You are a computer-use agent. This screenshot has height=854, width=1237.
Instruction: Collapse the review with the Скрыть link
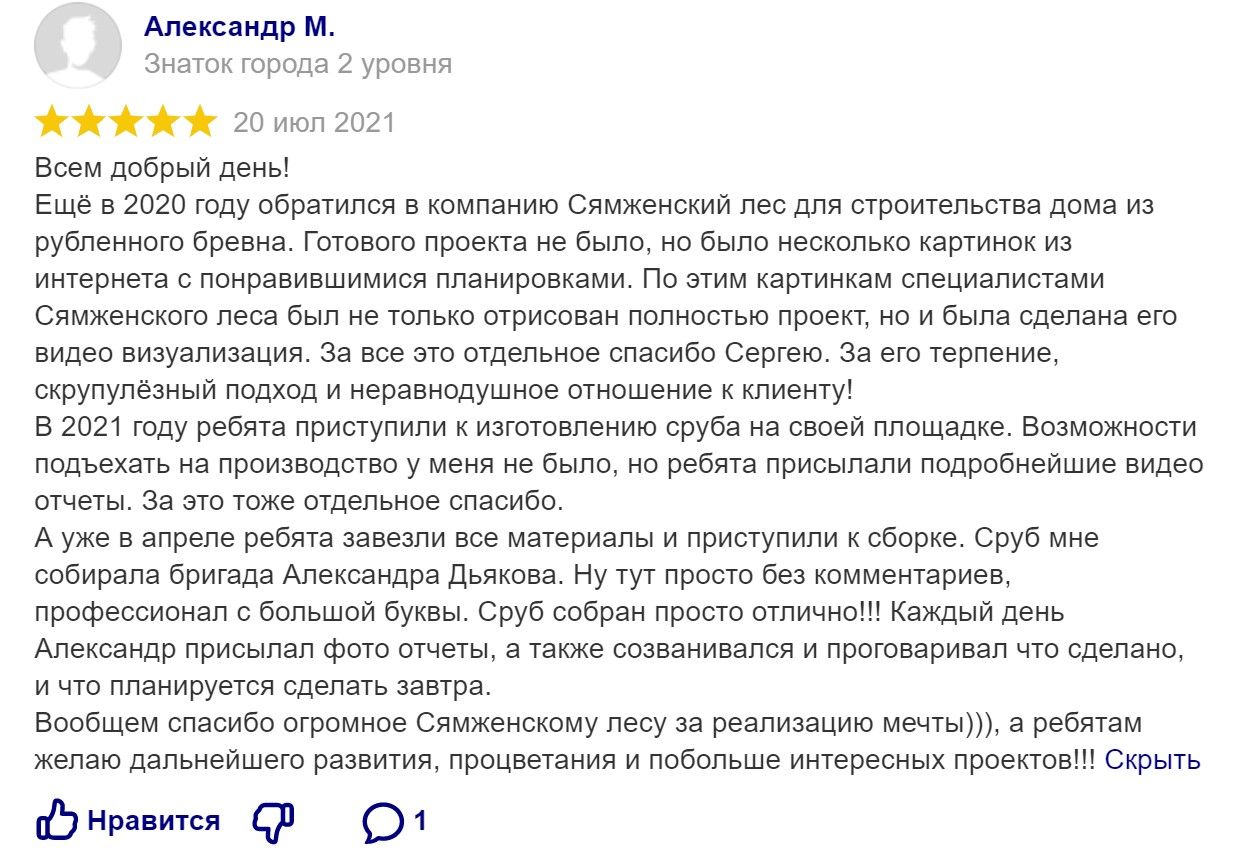pos(1152,760)
